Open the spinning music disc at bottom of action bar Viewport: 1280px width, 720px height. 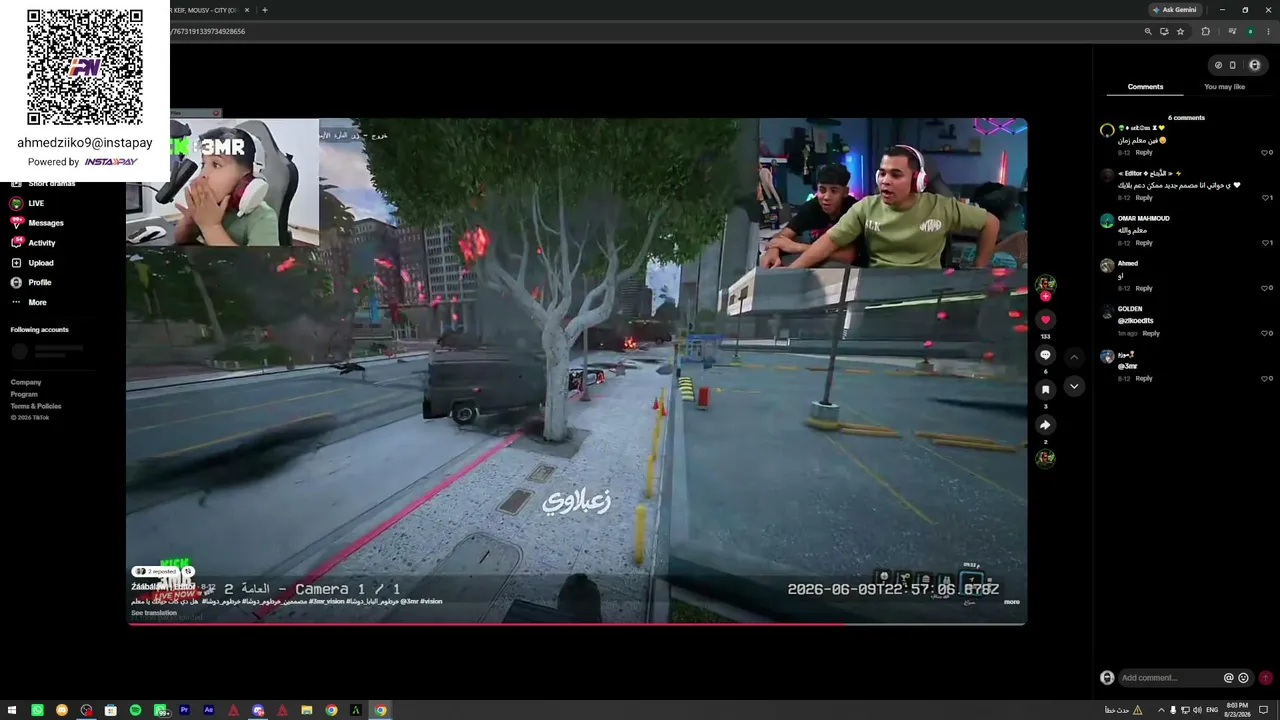click(1045, 459)
